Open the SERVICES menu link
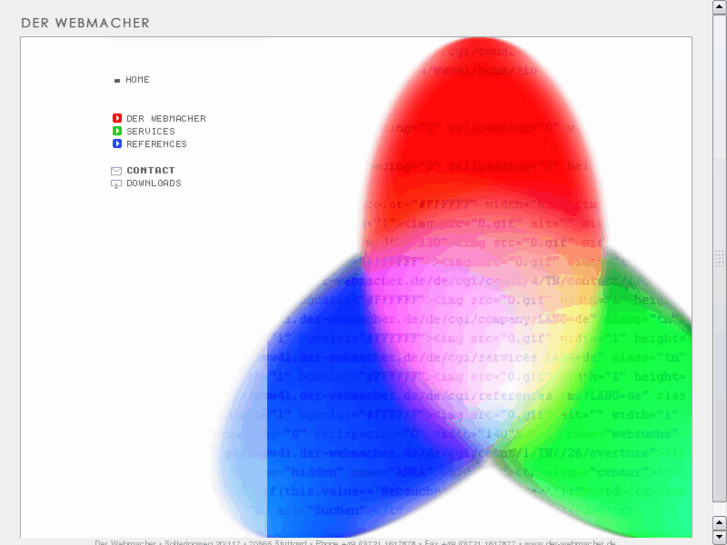The width and height of the screenshot is (727, 545). [x=151, y=131]
